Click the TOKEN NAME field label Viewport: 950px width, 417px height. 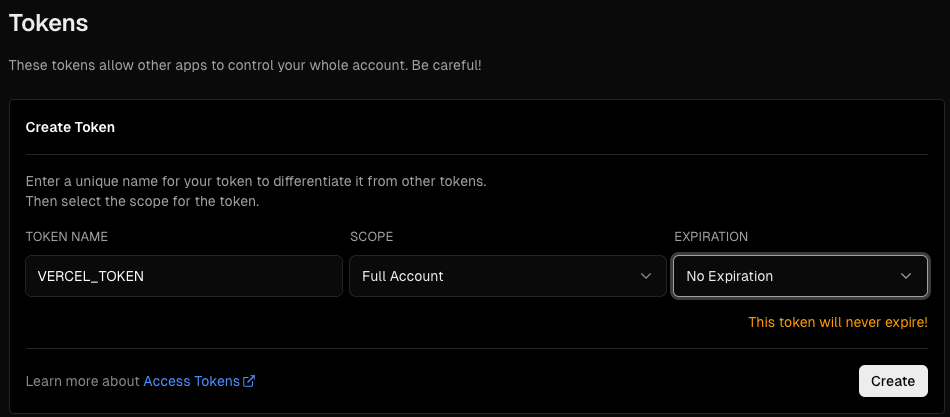[67, 236]
